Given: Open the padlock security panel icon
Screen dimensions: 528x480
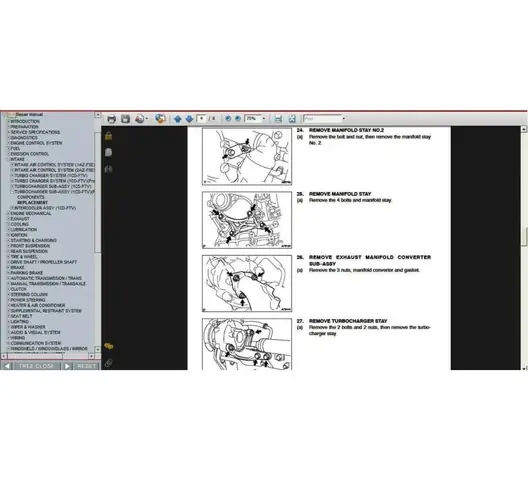Looking at the screenshot, I should [108, 135].
